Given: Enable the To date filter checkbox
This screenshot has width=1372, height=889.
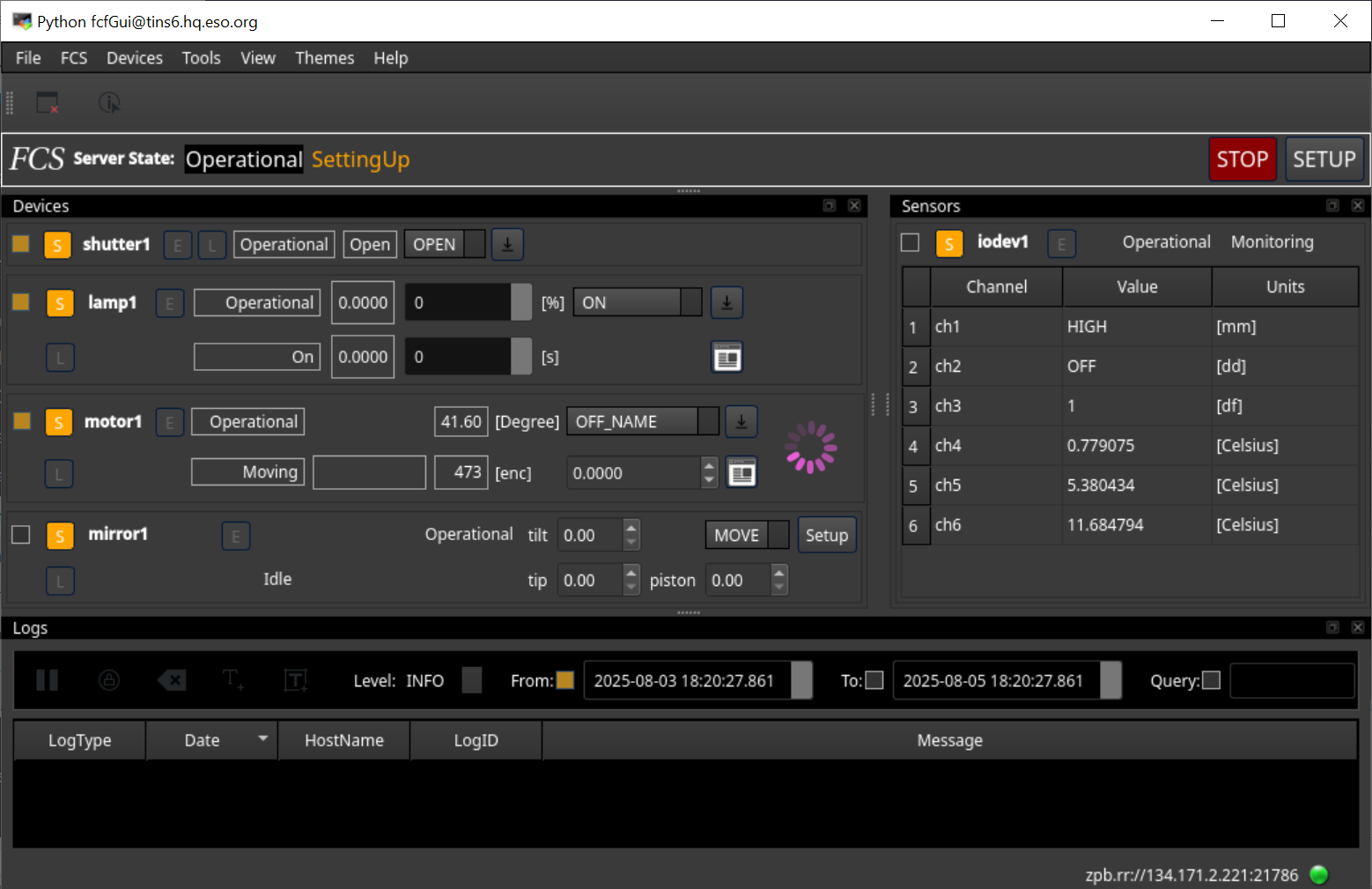Looking at the screenshot, I should 874,680.
